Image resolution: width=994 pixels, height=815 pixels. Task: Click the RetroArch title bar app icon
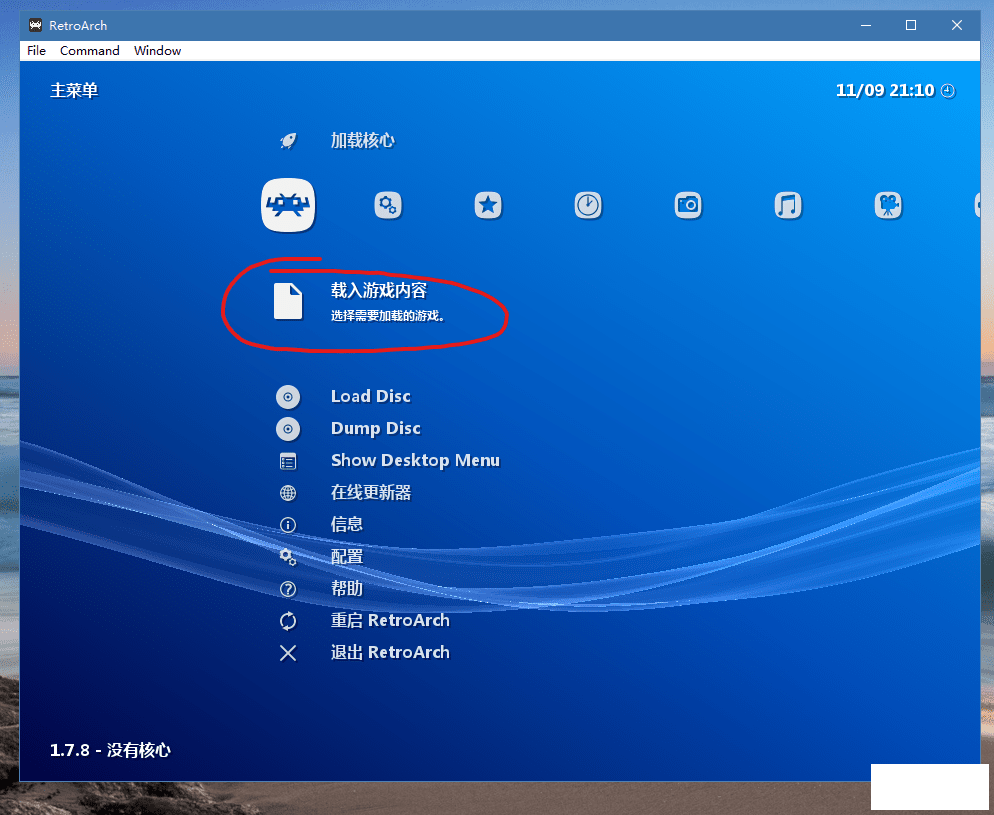point(36,25)
